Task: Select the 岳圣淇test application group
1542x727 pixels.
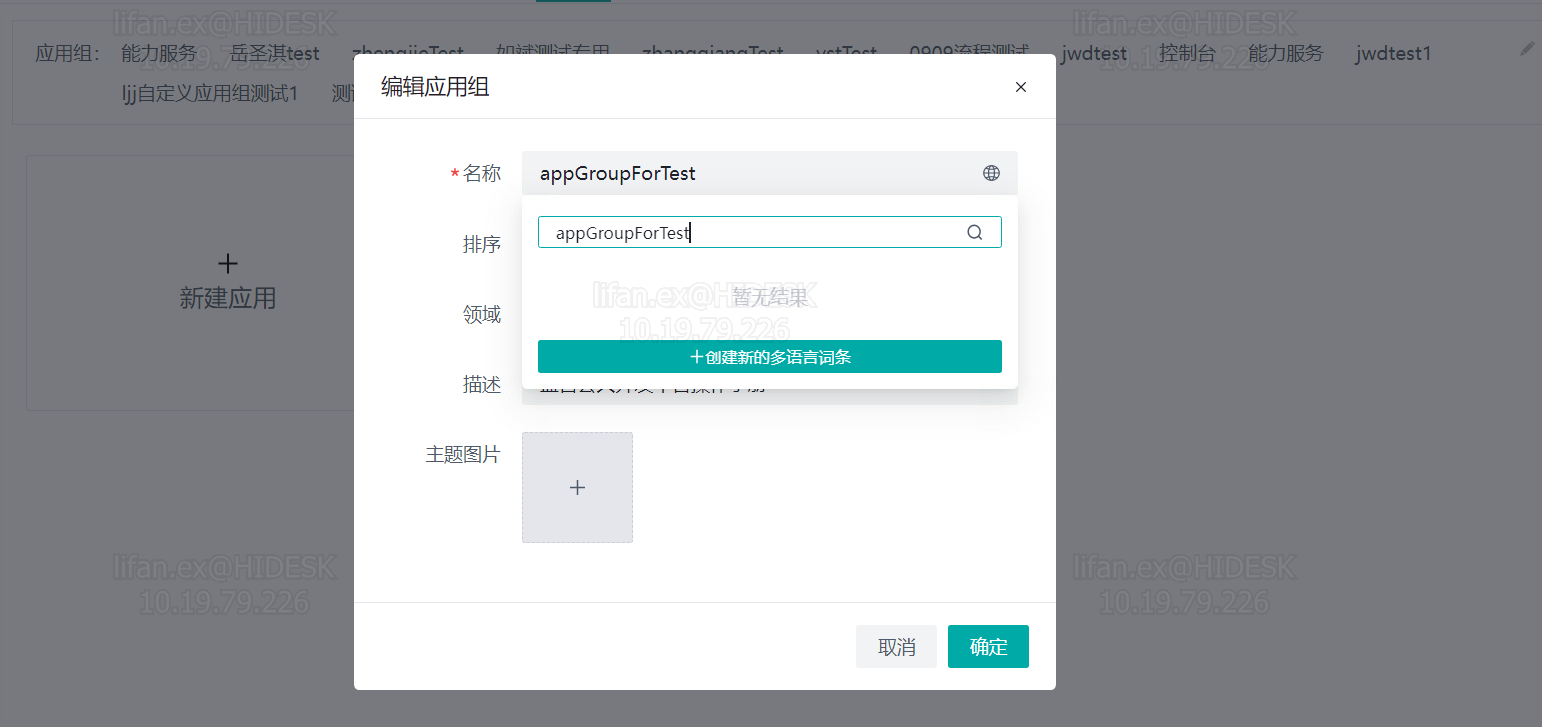Action: [275, 53]
